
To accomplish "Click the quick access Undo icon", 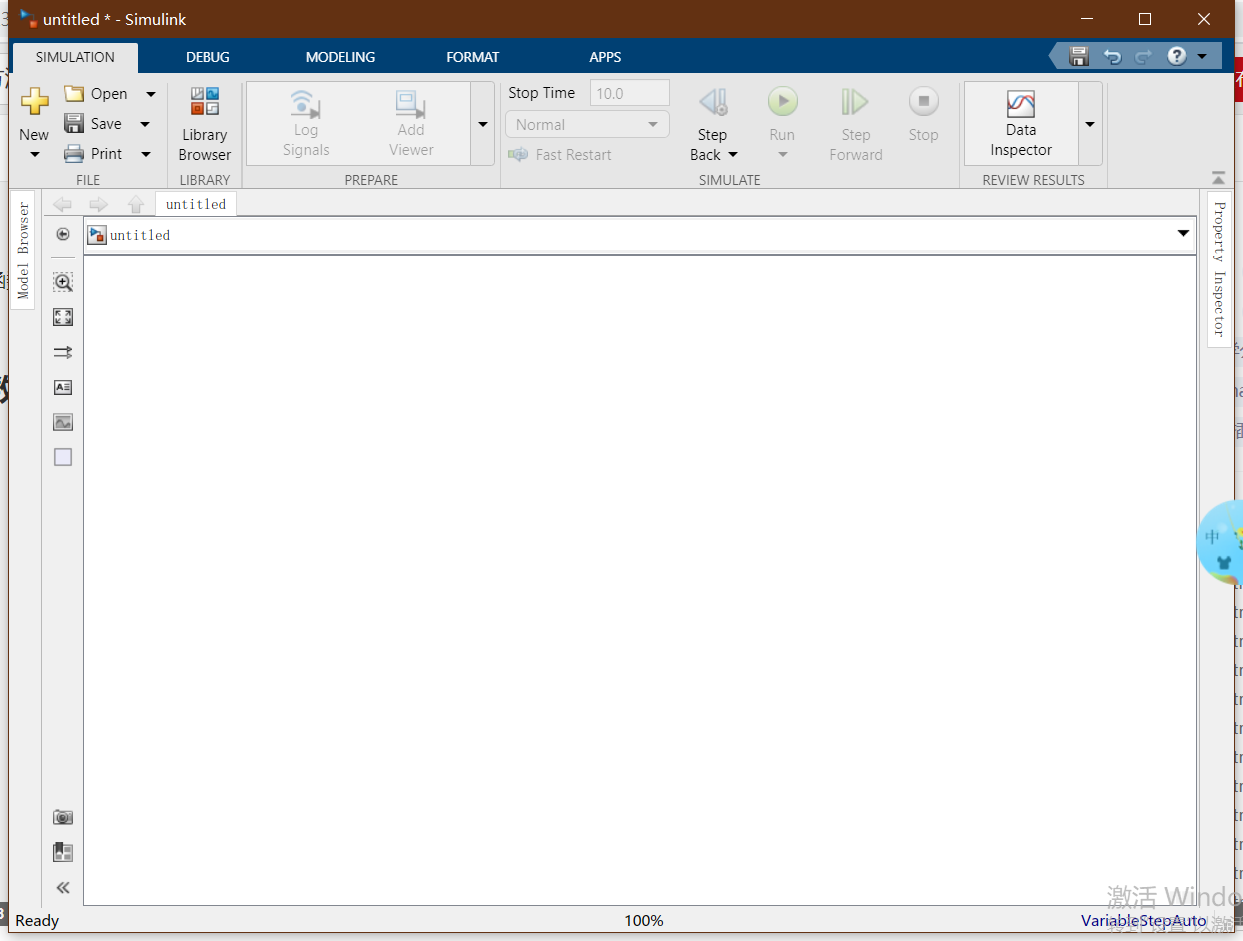I will tap(1112, 56).
